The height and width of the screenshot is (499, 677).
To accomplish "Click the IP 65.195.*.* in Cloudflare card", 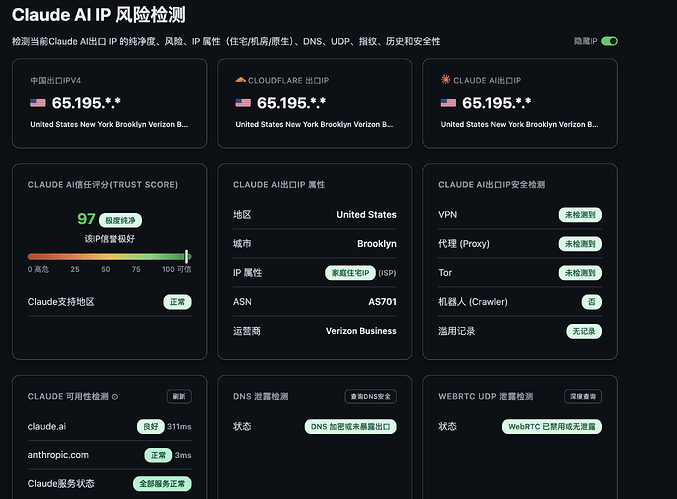I will coord(291,103).
